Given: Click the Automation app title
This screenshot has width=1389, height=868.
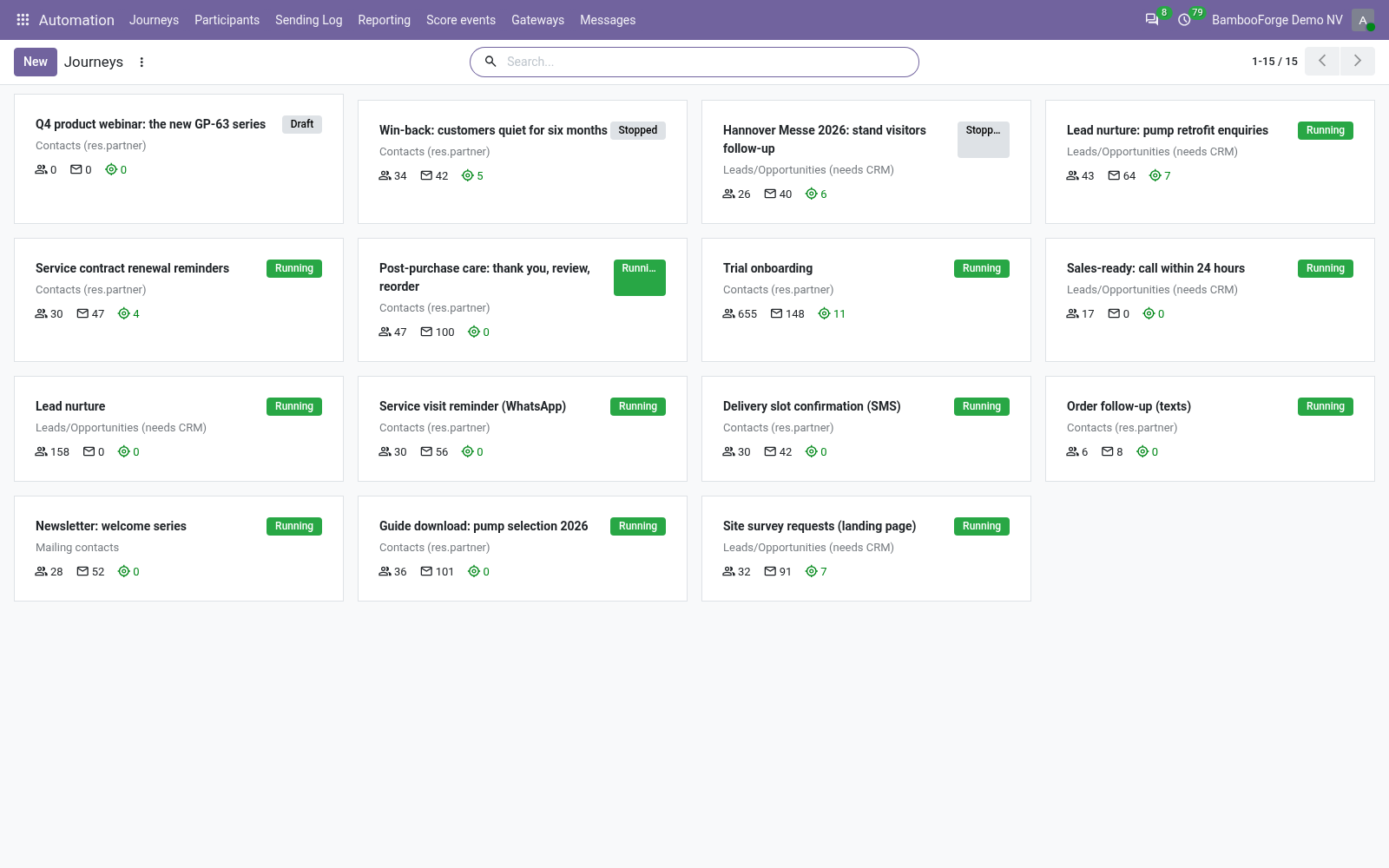Looking at the screenshot, I should 76,20.
